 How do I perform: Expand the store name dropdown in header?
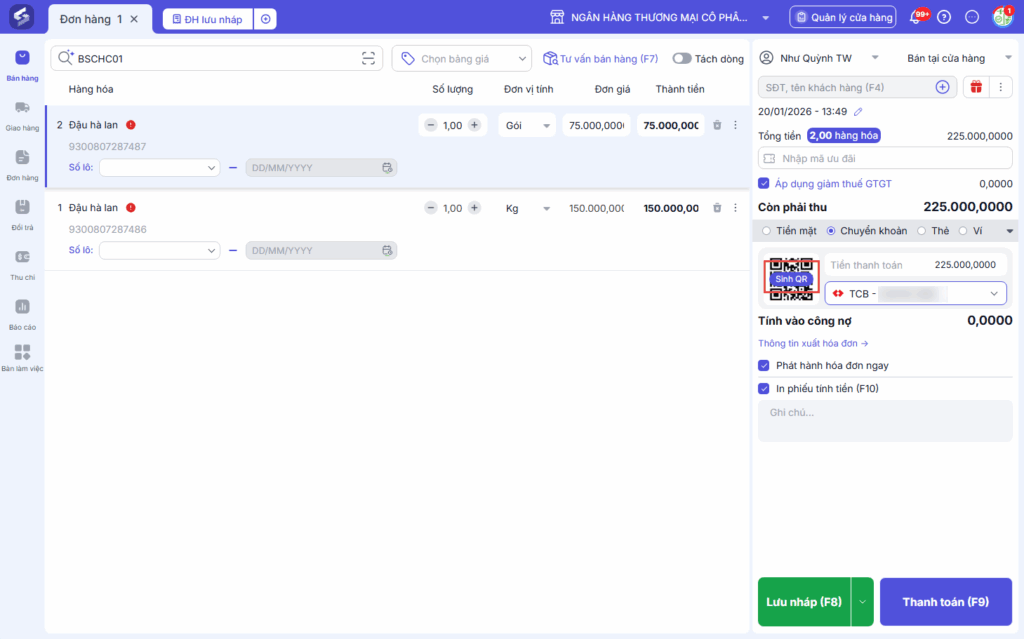pos(765,18)
